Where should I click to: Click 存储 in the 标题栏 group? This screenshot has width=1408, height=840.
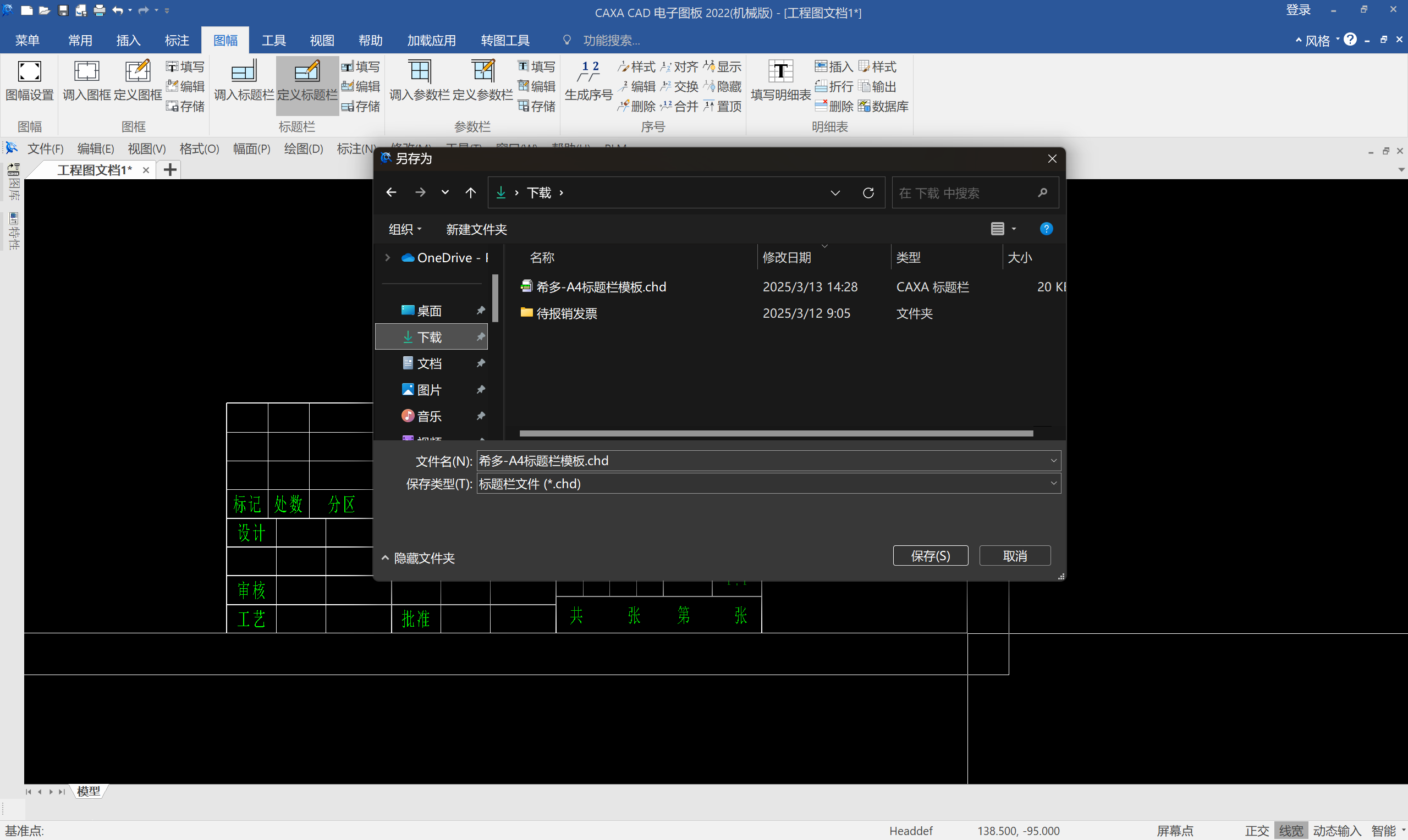[361, 107]
